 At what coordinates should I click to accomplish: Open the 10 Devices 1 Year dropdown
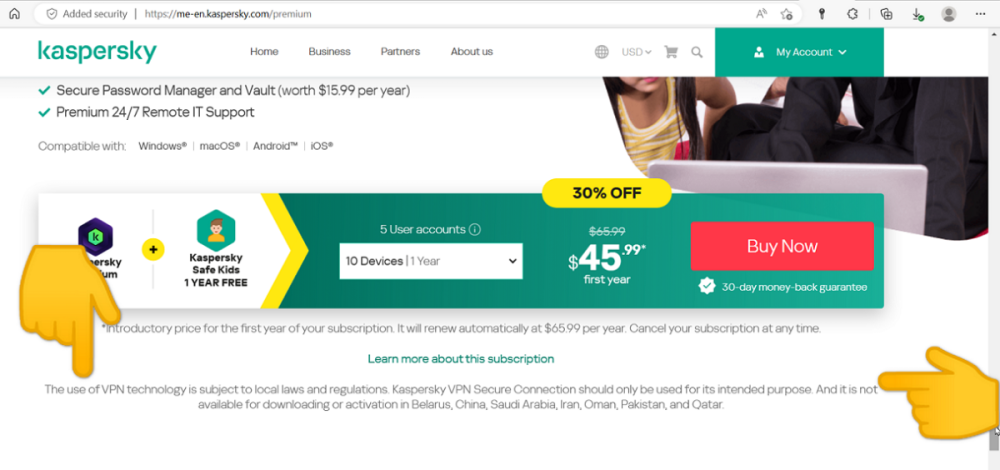[431, 261]
